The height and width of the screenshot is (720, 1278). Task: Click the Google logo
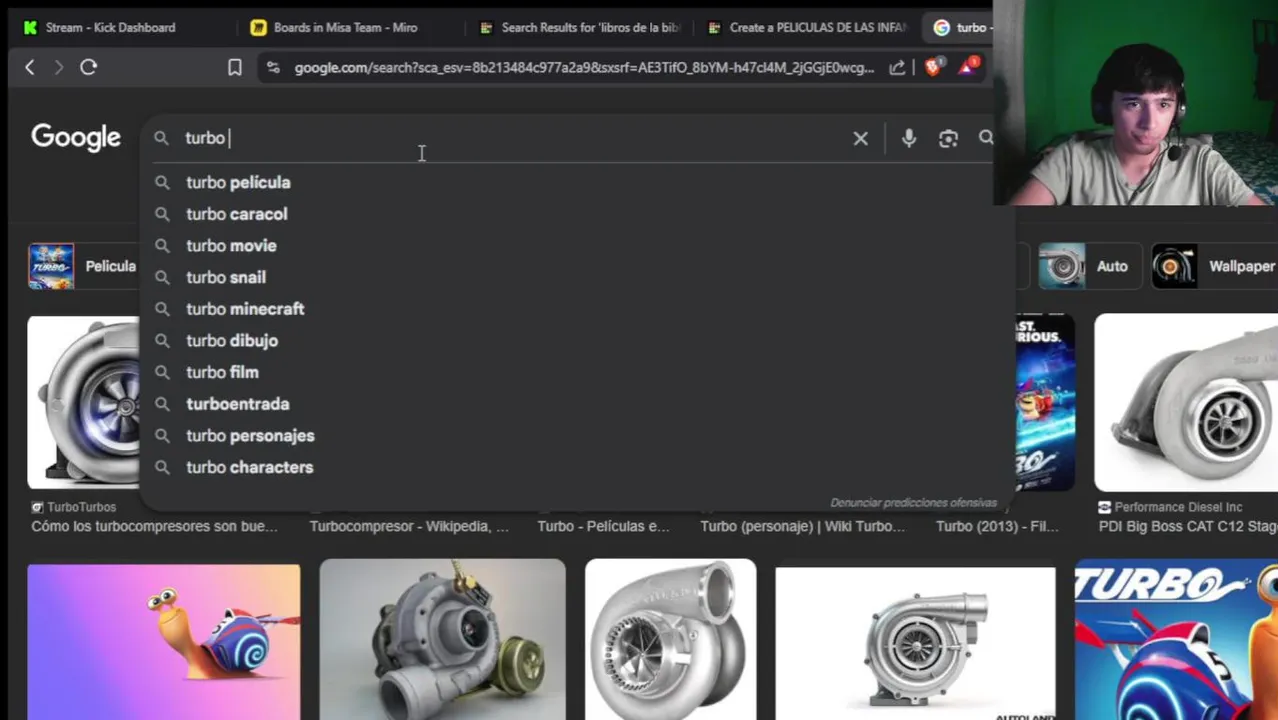(x=76, y=138)
